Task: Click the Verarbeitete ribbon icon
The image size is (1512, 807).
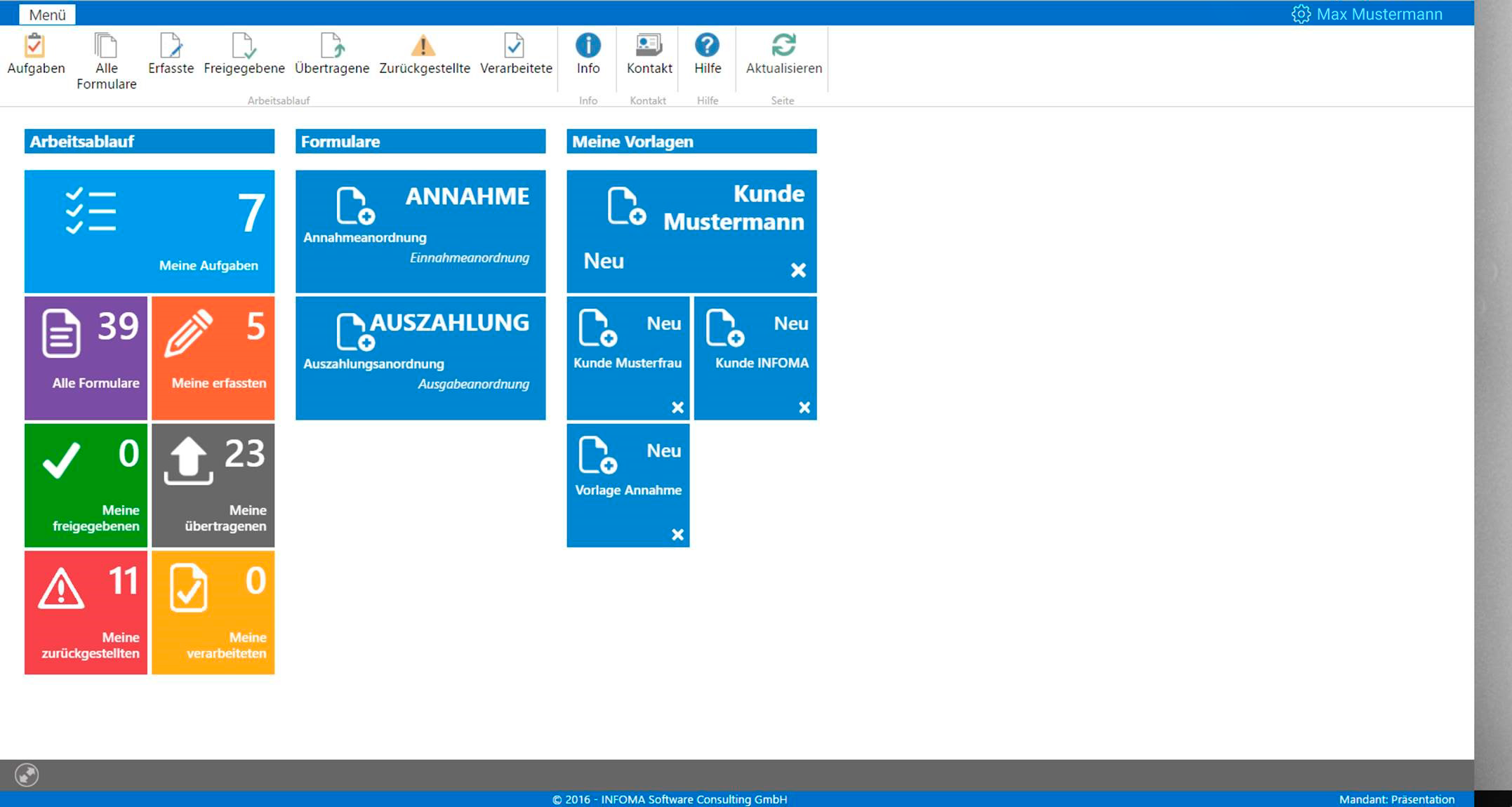Action: pos(515,46)
